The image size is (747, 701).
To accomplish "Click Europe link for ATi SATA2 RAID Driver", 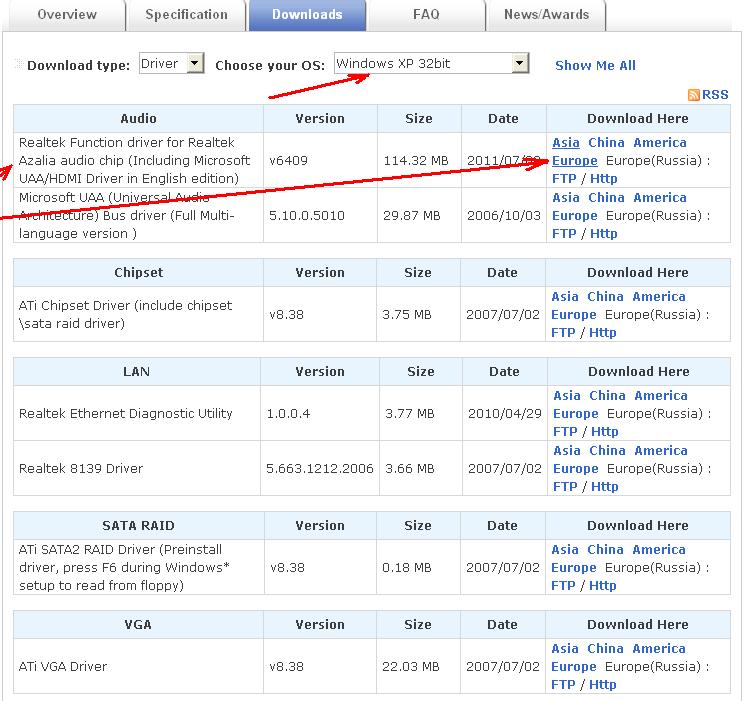I will point(574,568).
